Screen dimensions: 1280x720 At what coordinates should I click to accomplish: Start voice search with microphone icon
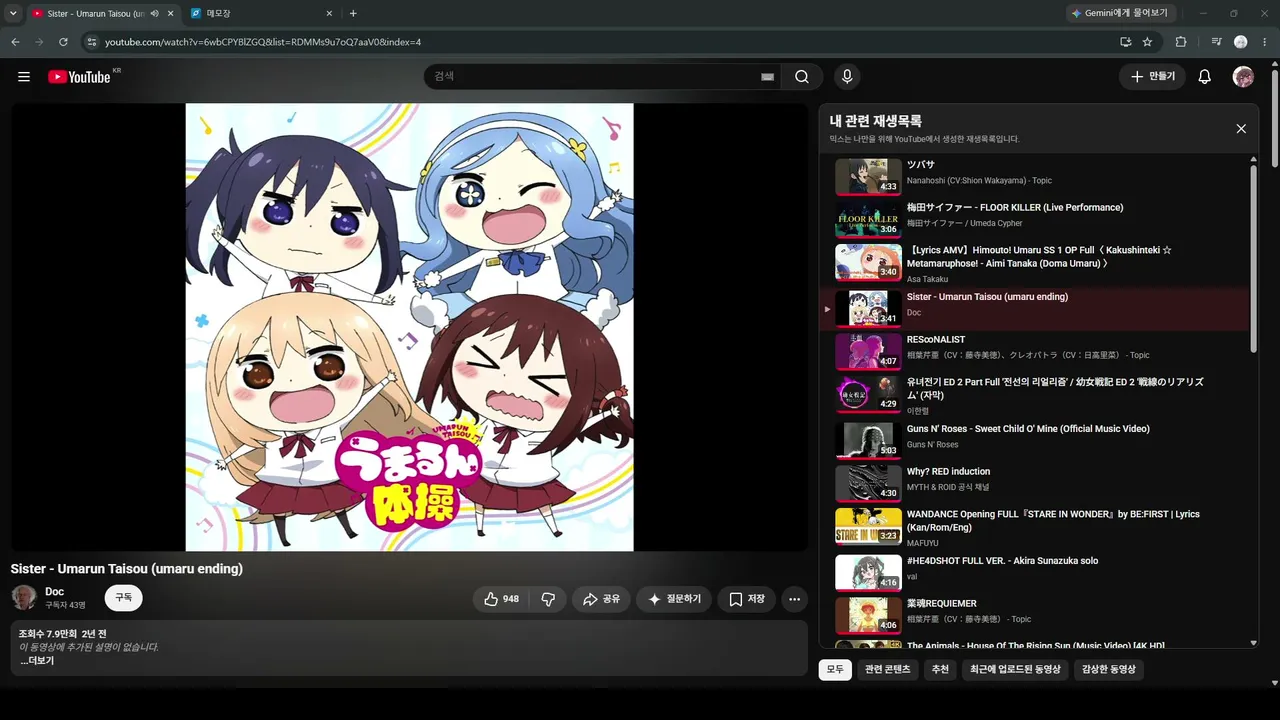point(847,77)
